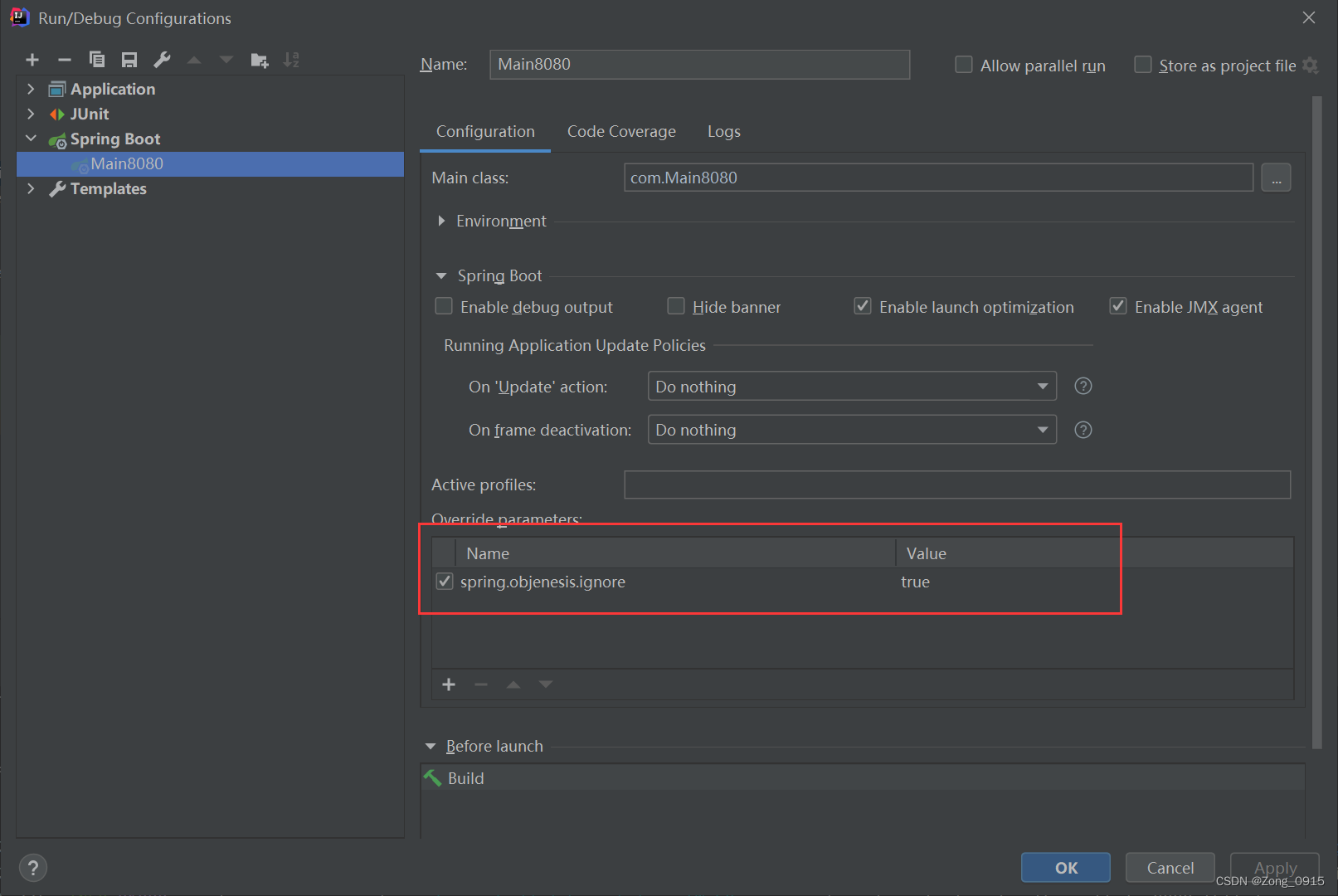Expand the JUnit tree node
This screenshot has height=896, width=1338.
(31, 114)
